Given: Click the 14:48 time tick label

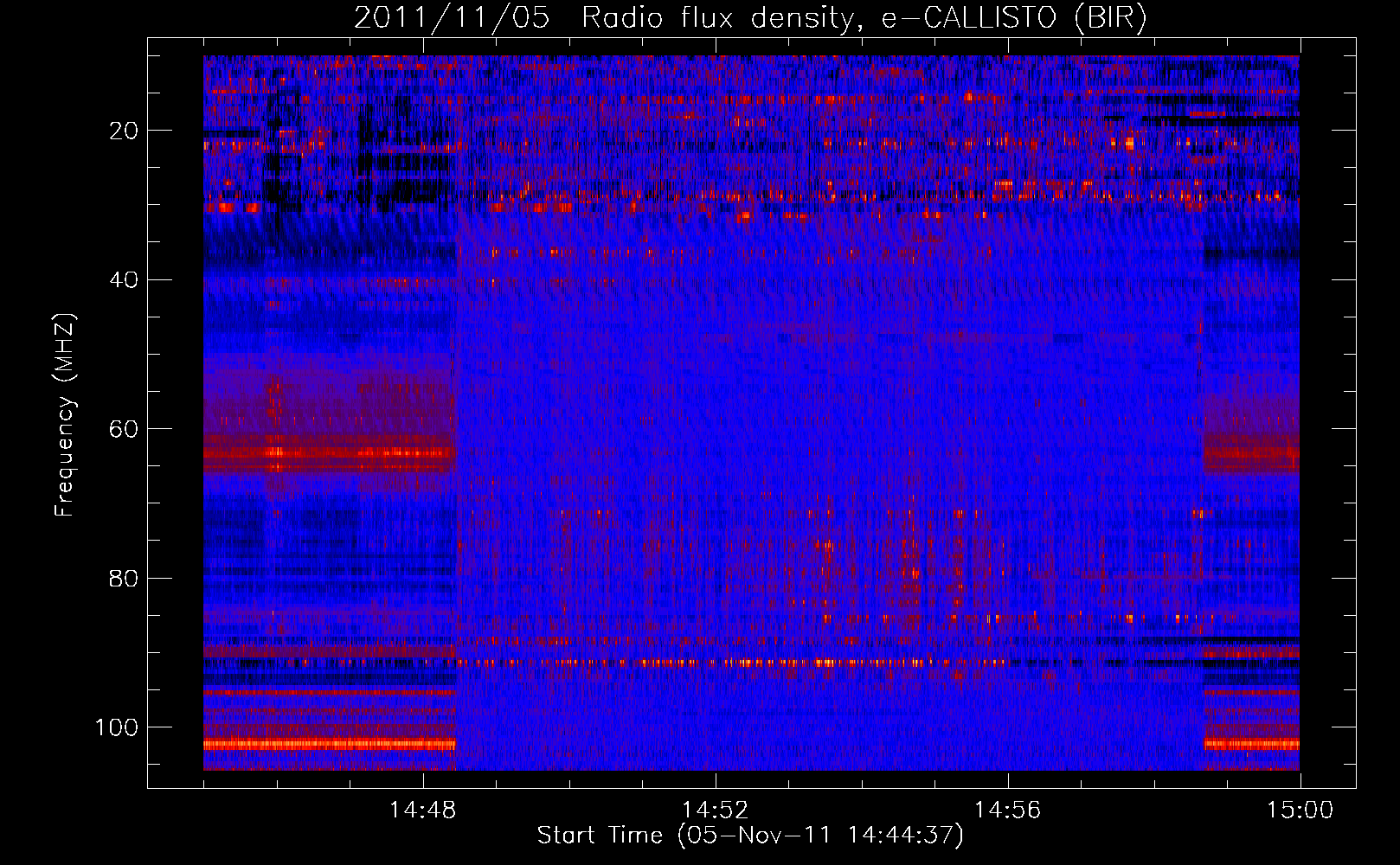Looking at the screenshot, I should tap(422, 811).
